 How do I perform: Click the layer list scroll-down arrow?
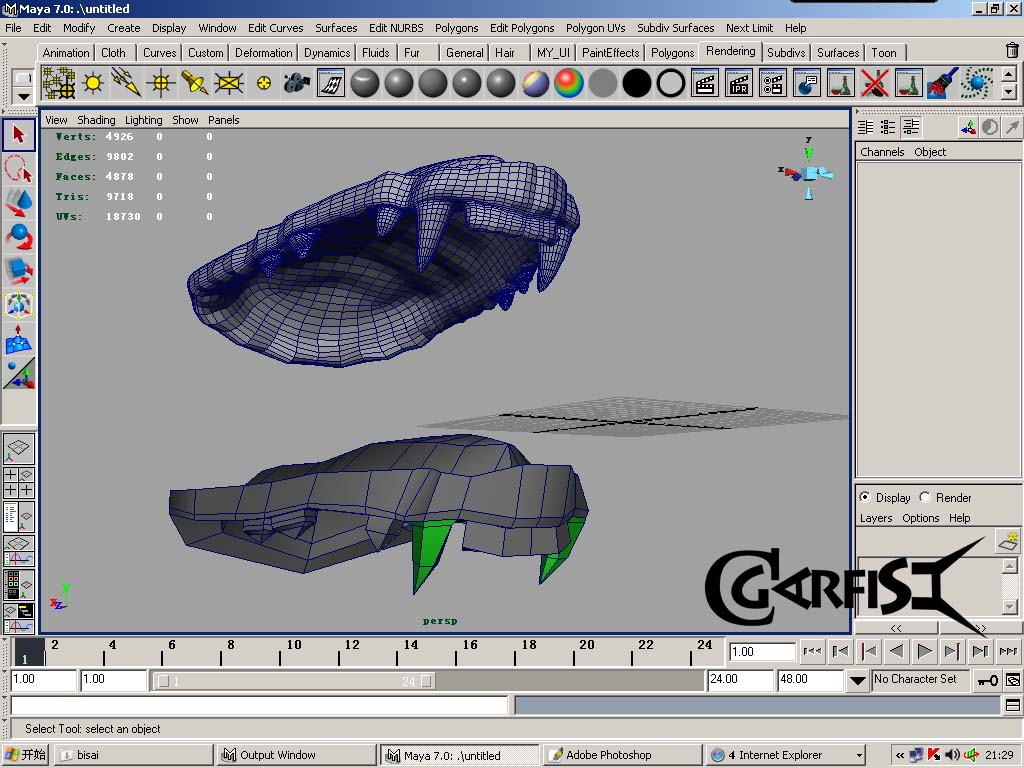coord(1010,607)
